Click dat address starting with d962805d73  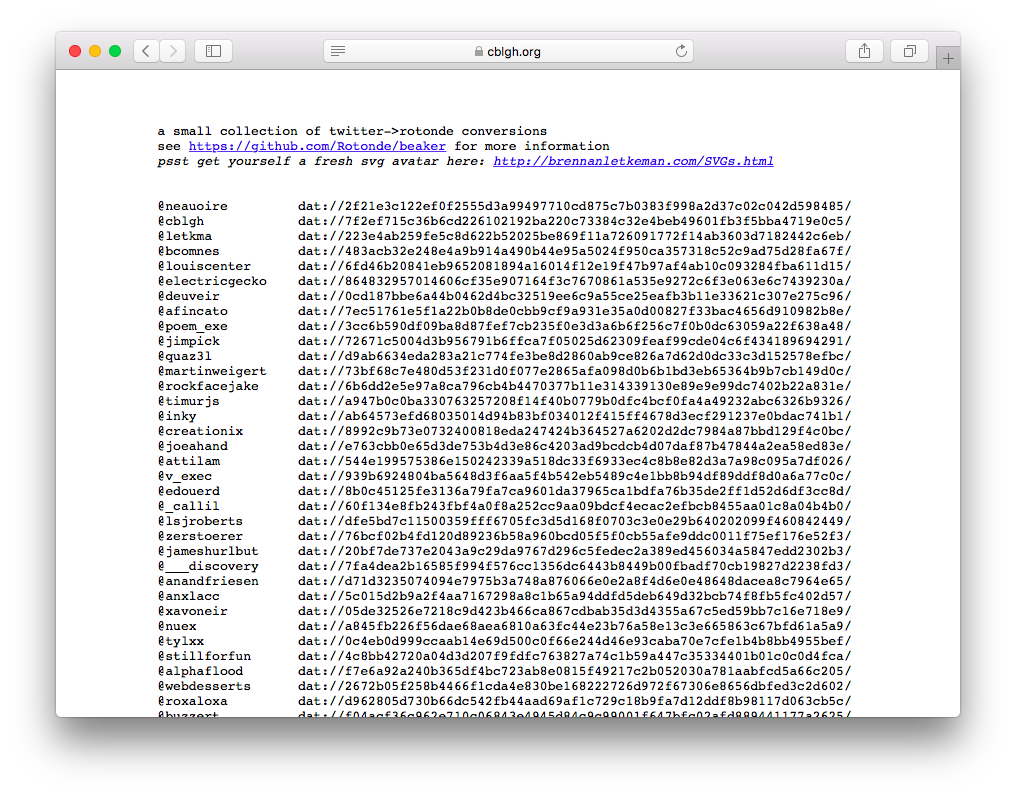[x=575, y=701]
